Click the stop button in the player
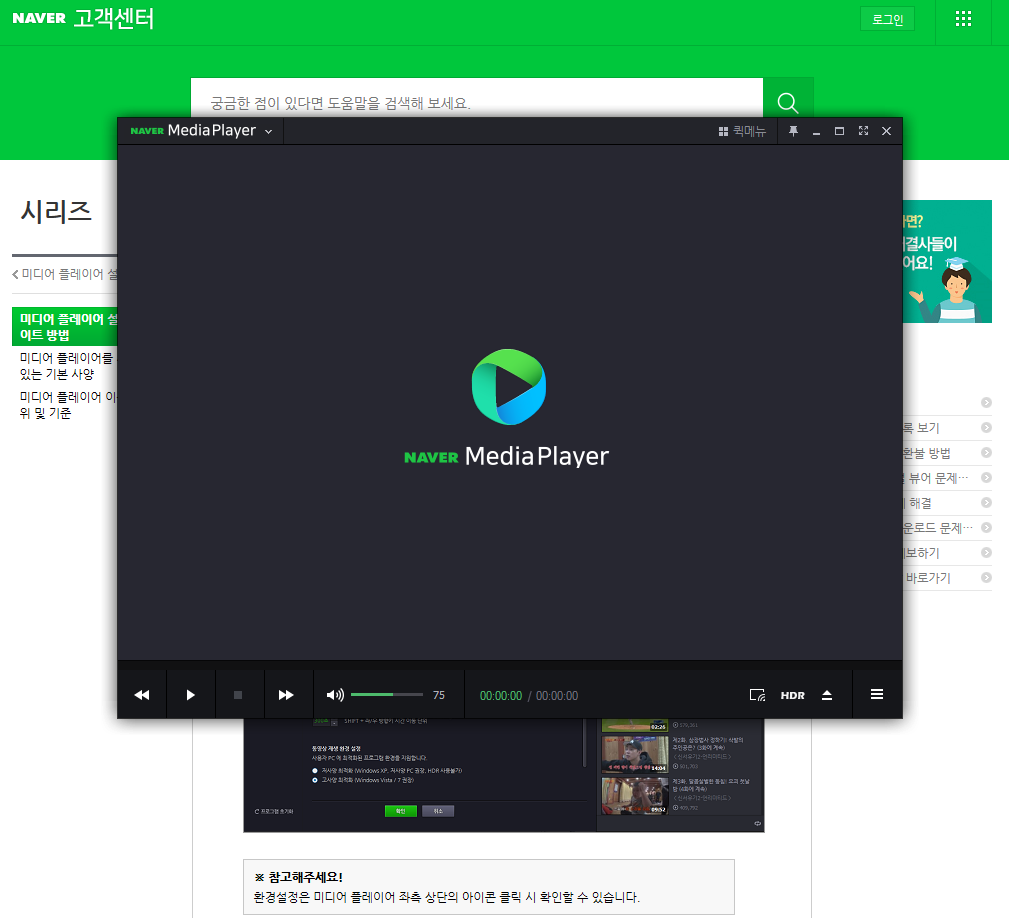 [x=238, y=695]
